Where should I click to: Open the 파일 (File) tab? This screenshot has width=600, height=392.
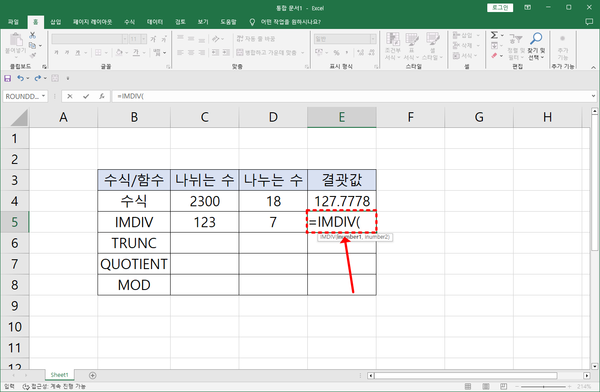(13, 22)
